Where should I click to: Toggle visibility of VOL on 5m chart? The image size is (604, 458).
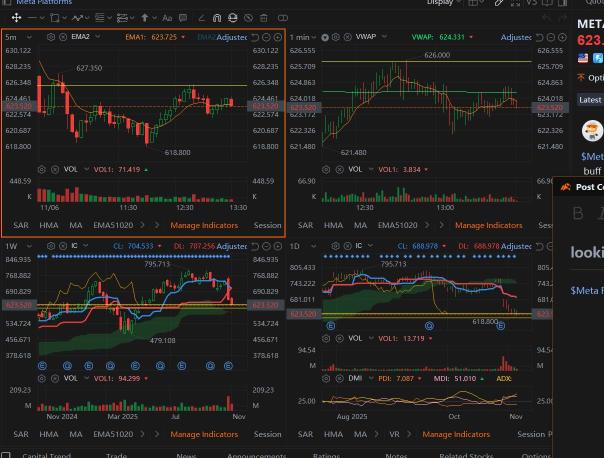54,170
